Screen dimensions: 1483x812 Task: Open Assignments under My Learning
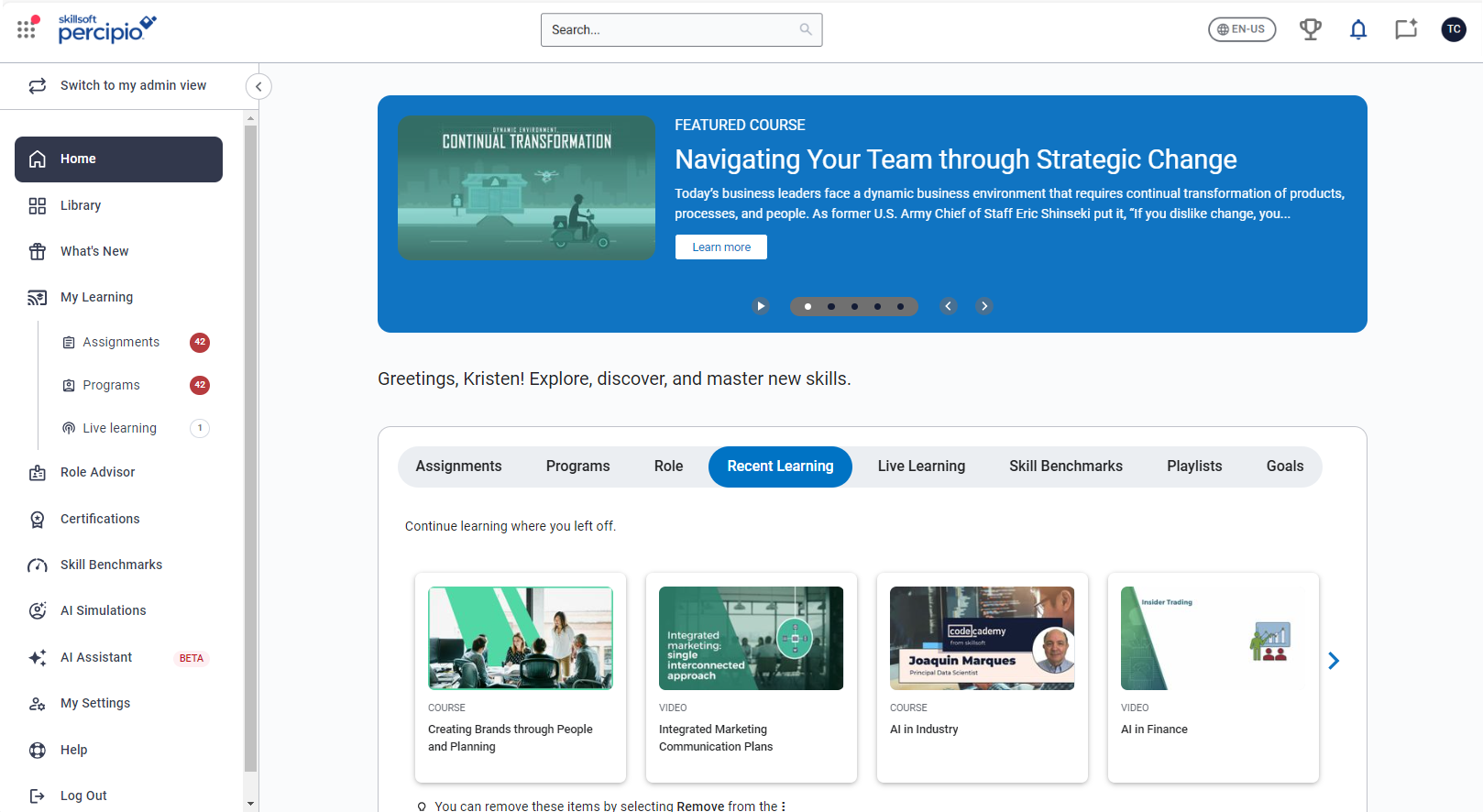point(121,342)
